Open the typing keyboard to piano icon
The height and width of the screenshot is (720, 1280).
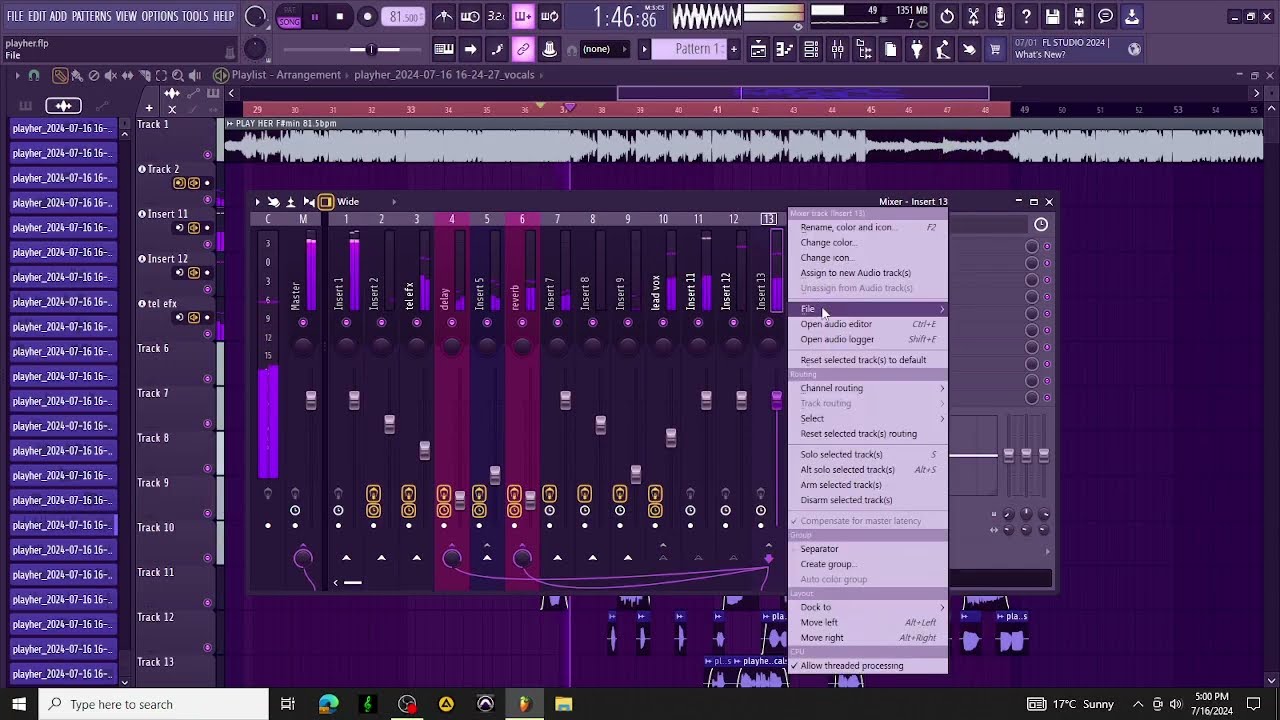point(444,49)
